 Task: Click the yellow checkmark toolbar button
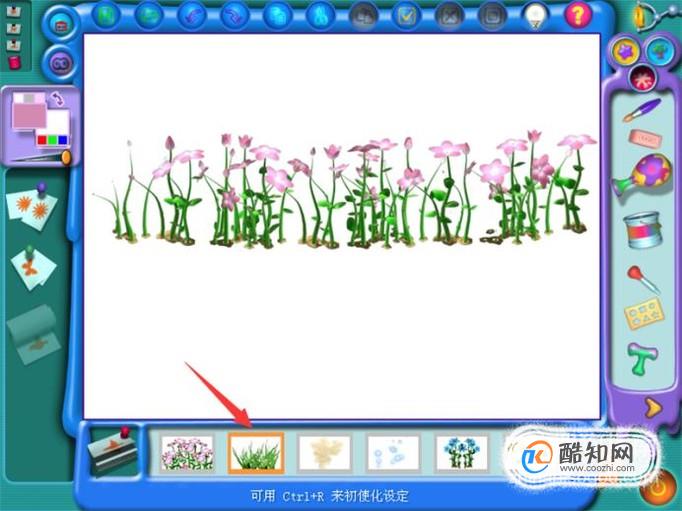(407, 16)
